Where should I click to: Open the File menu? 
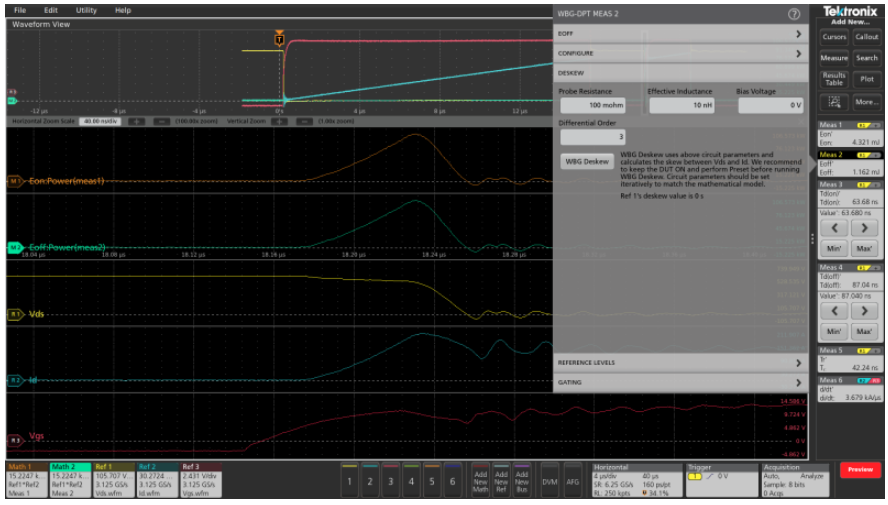tap(20, 10)
